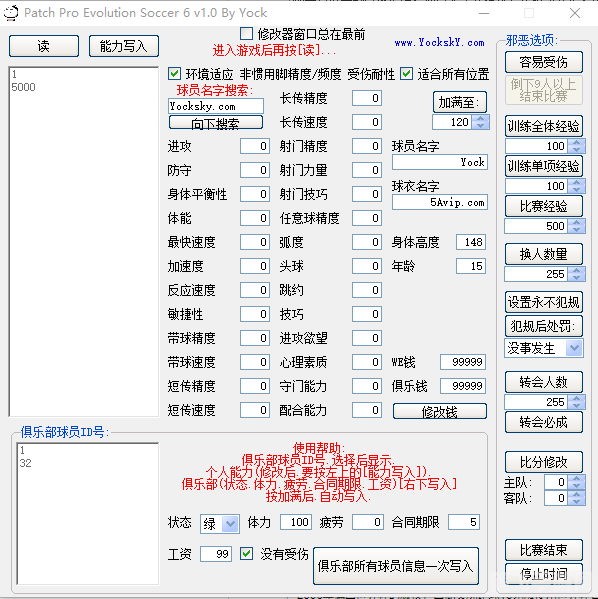Click the 设置永不犯规 button
Screen dimensions: 598x599
tap(544, 302)
